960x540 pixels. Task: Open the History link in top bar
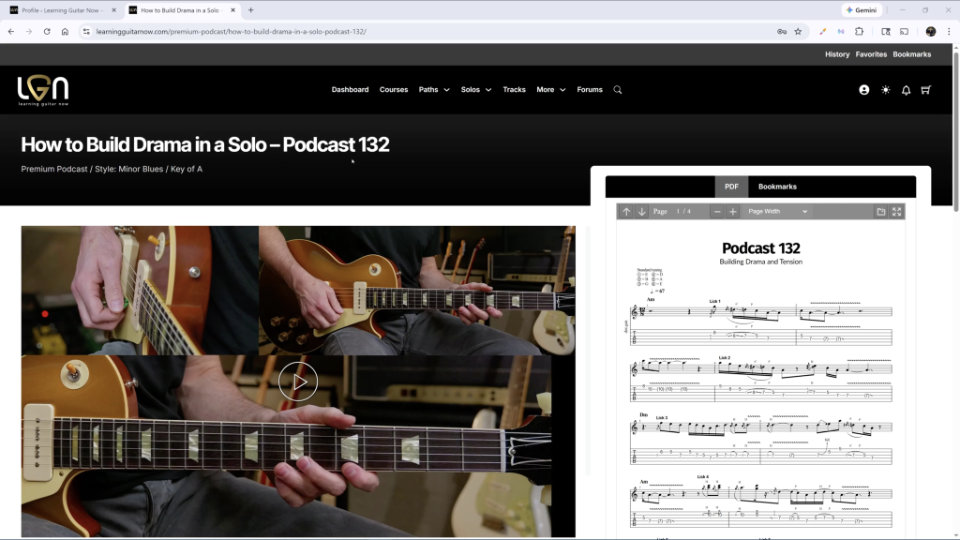(x=837, y=54)
